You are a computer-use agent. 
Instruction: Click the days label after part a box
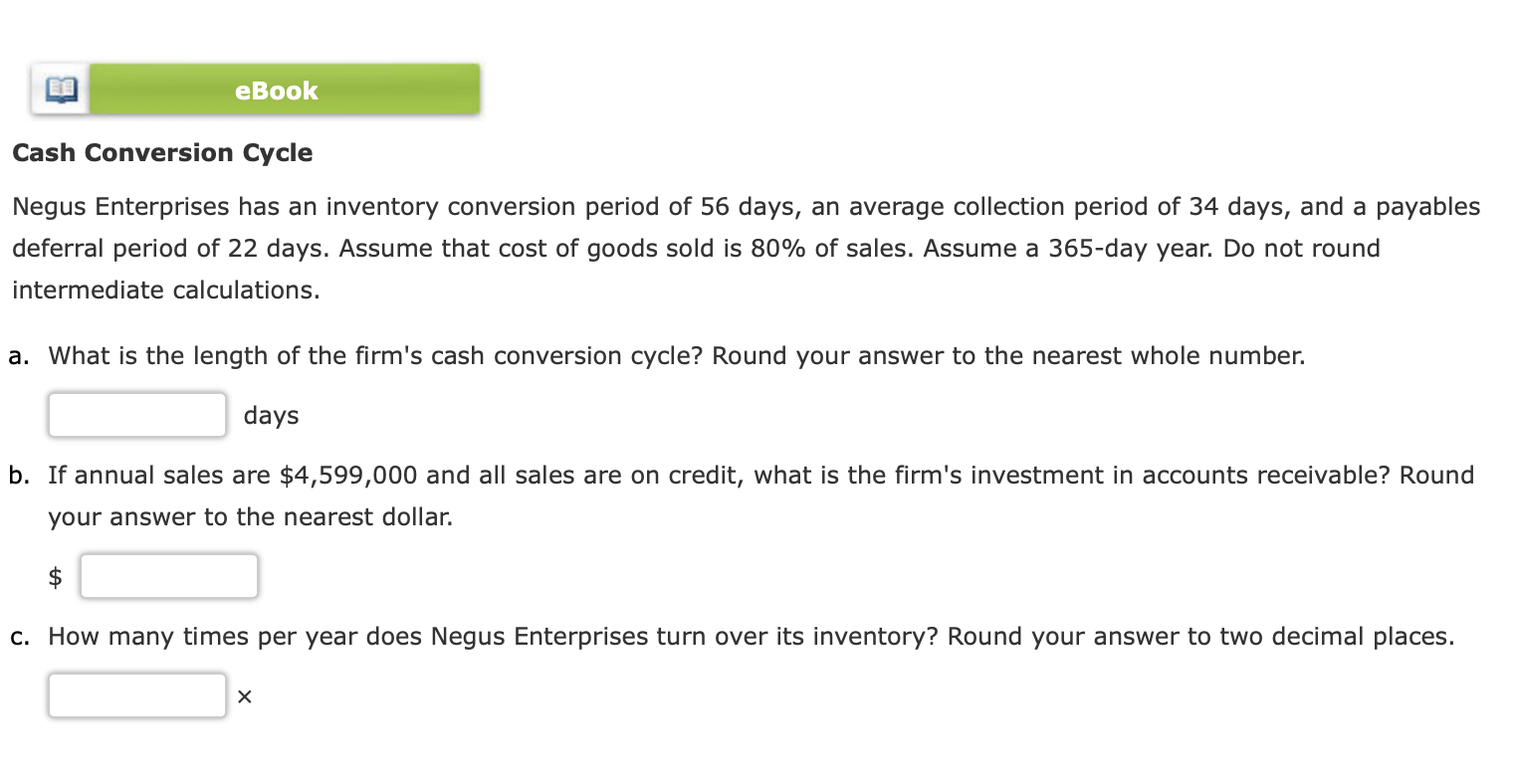click(270, 415)
